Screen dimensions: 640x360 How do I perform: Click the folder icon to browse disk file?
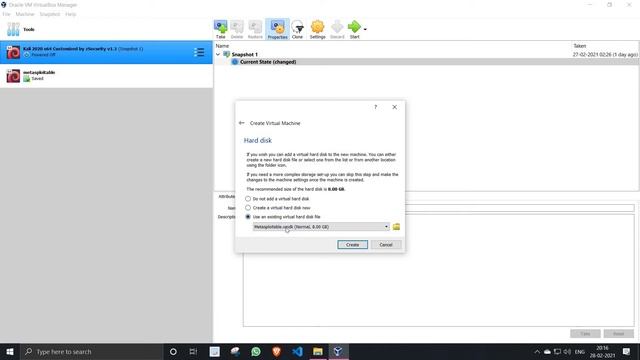point(396,227)
